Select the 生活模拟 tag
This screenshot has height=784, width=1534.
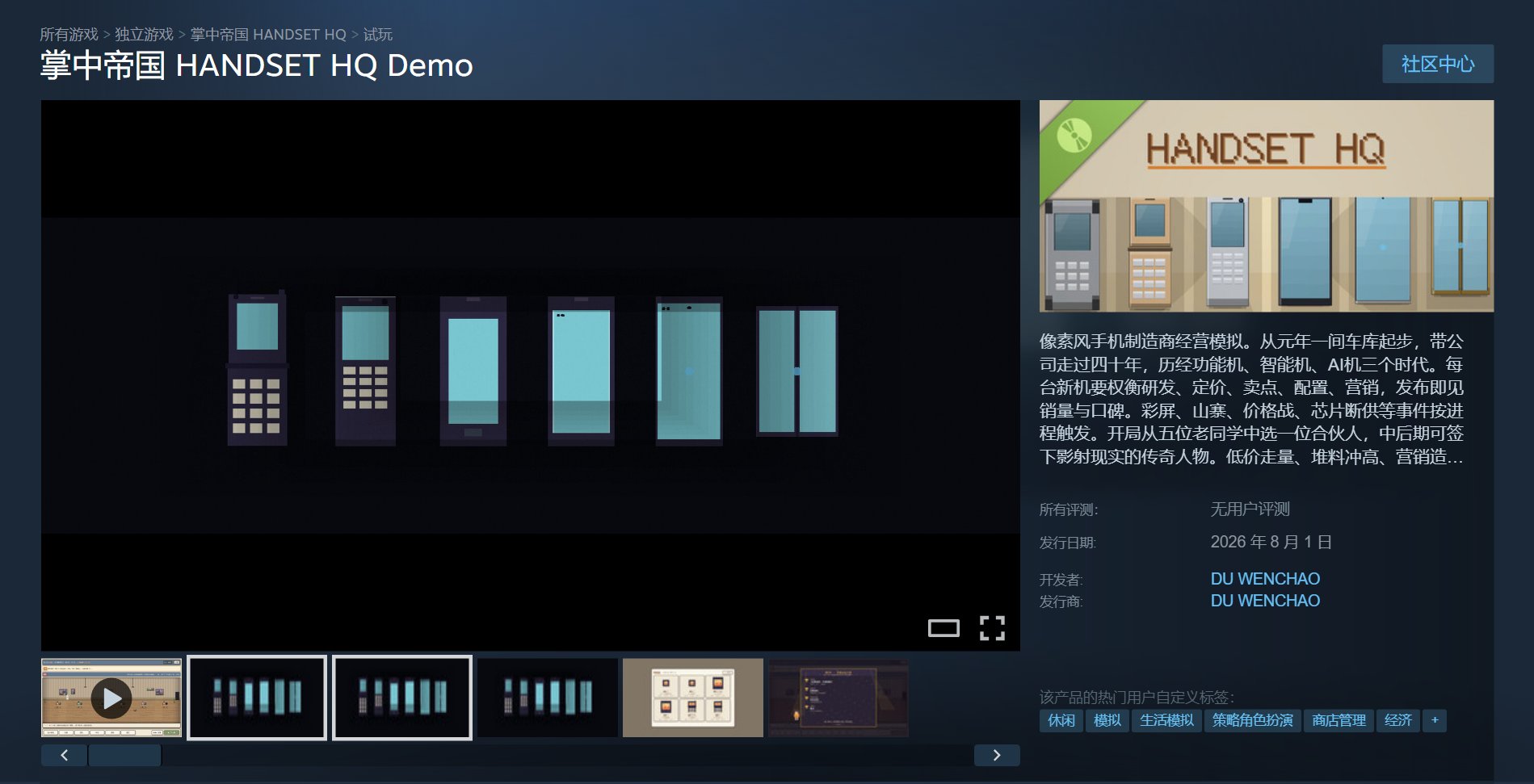pyautogui.click(x=1166, y=720)
